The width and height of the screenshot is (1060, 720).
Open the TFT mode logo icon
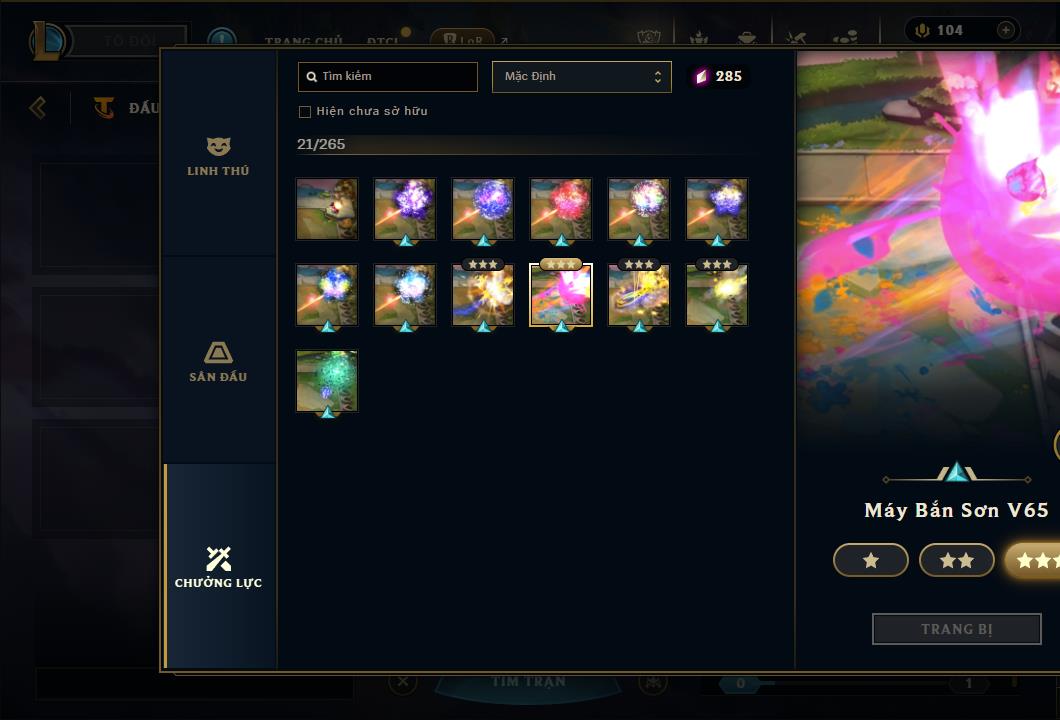point(104,107)
